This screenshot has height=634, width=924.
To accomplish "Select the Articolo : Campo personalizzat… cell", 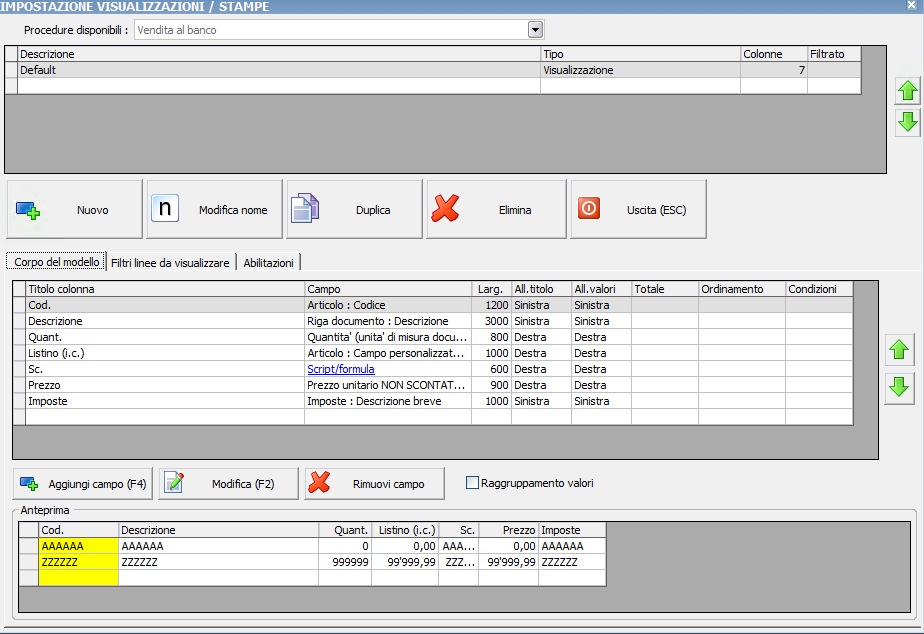I will click(388, 352).
